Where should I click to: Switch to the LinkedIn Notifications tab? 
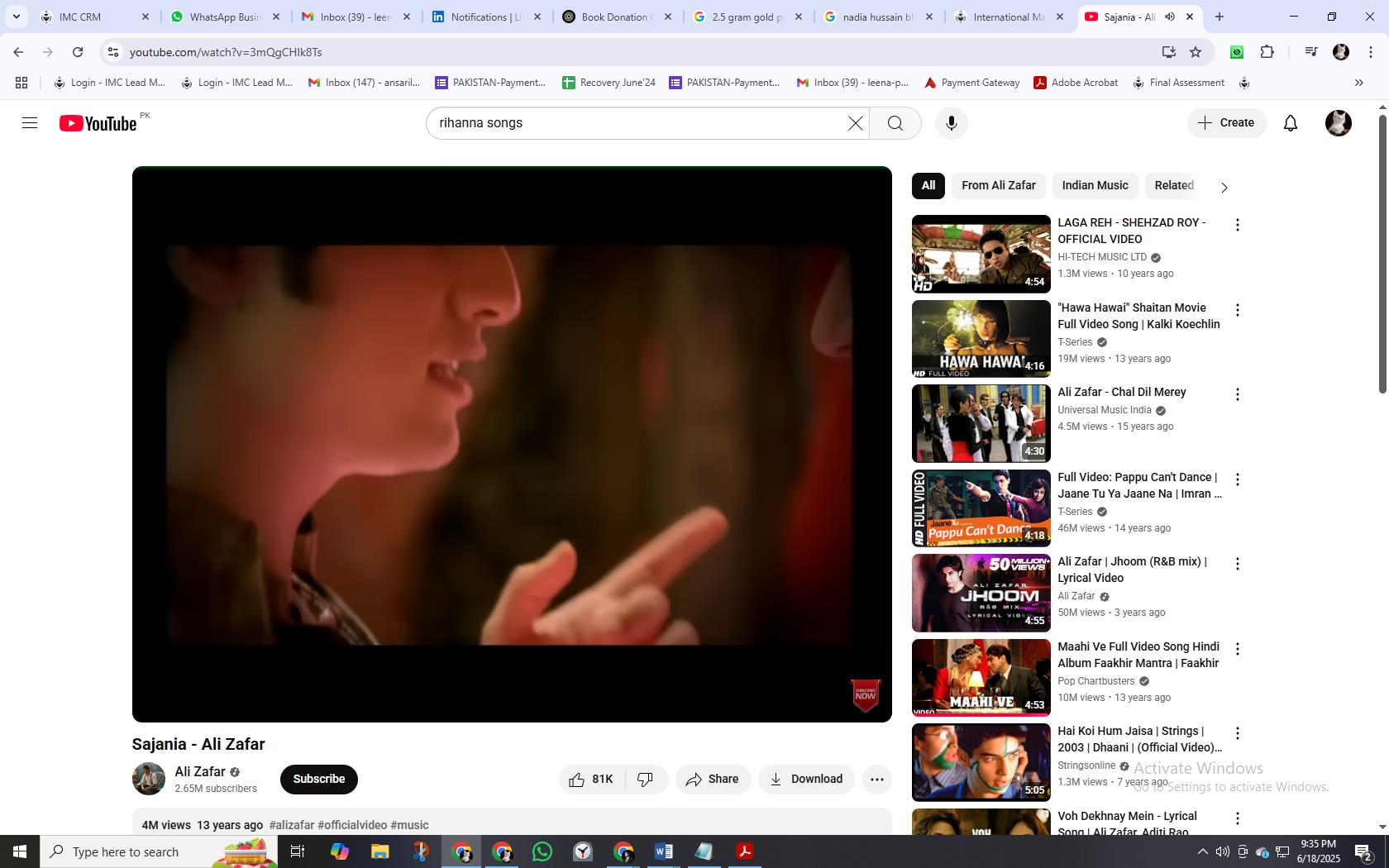tap(487, 17)
